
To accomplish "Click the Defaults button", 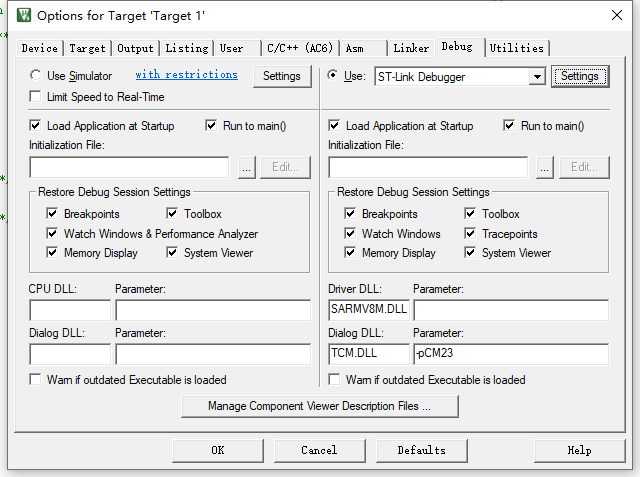I will click(421, 450).
